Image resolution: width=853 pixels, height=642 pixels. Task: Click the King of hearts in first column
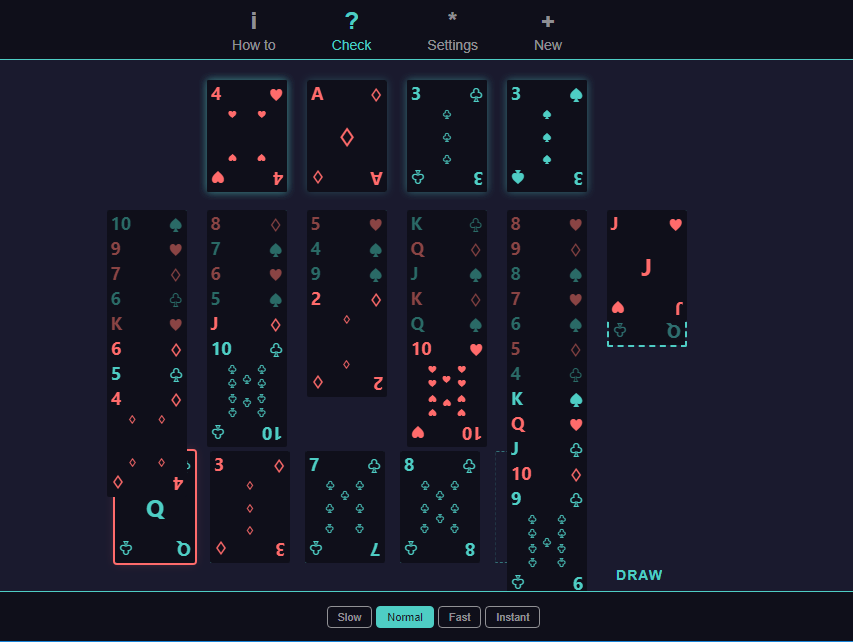[147, 324]
